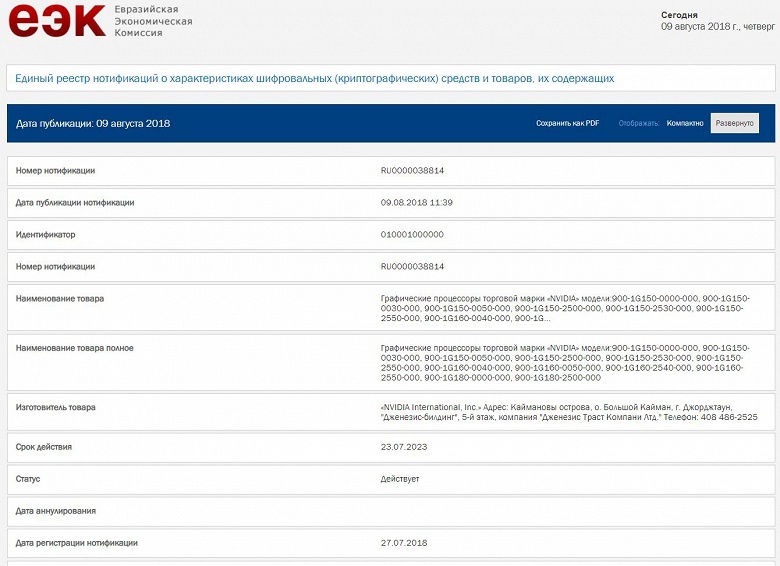Click the Статус value Действует

(x=400, y=479)
